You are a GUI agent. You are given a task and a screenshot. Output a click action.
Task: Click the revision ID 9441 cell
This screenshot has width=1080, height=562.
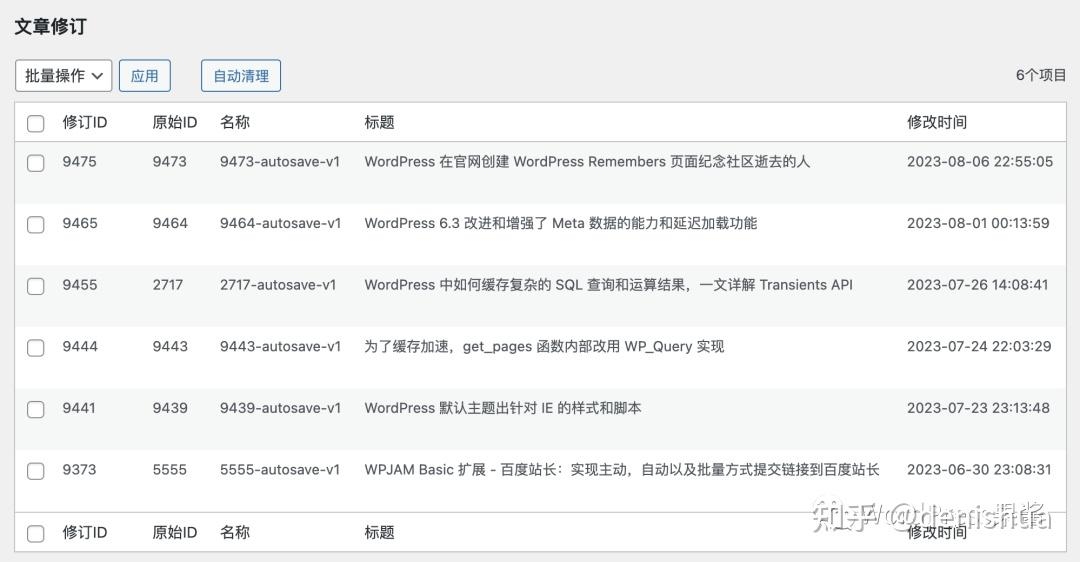coord(79,408)
